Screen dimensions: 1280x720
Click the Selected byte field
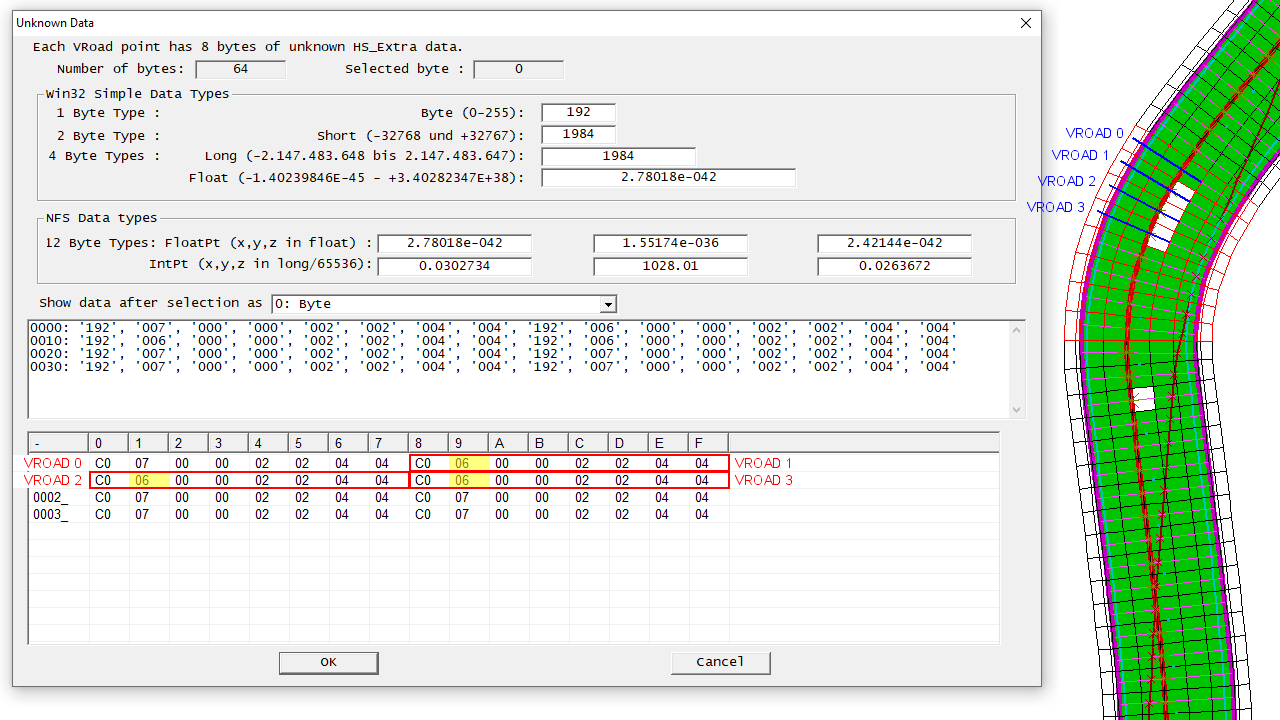[x=518, y=69]
